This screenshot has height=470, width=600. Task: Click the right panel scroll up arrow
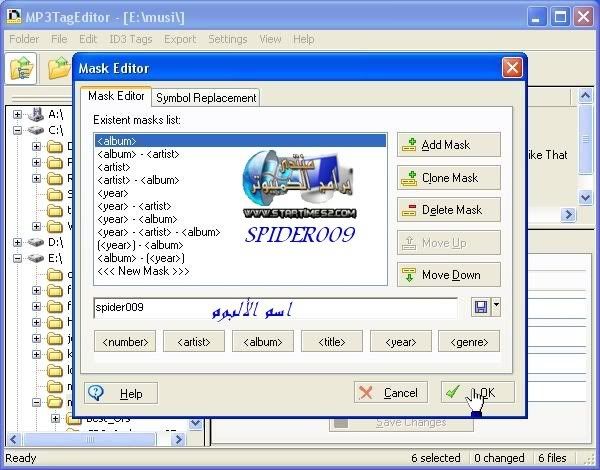pos(585,96)
